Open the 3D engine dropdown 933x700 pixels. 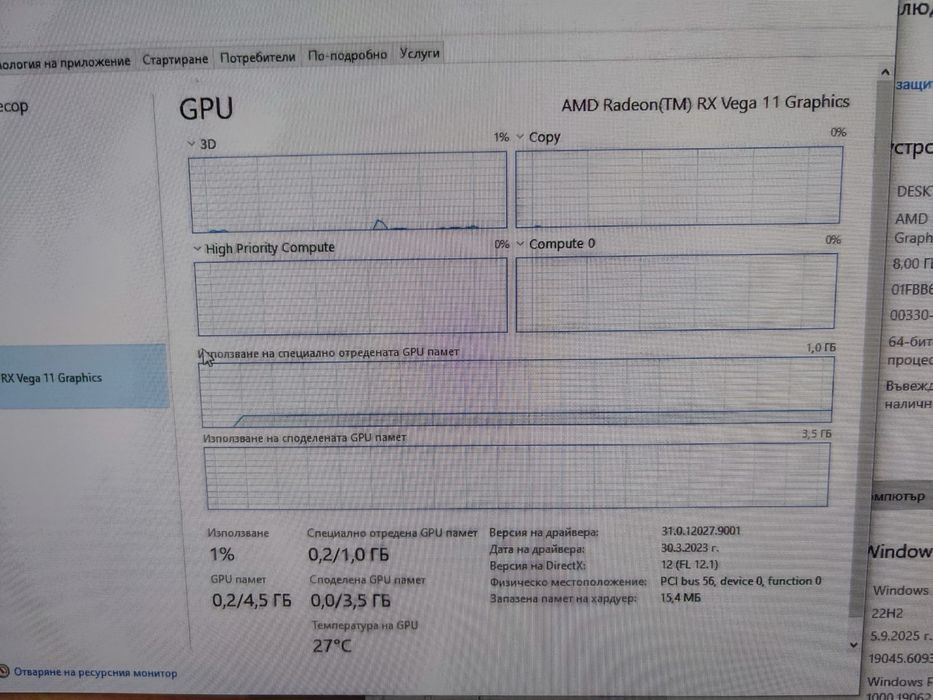tap(191, 144)
